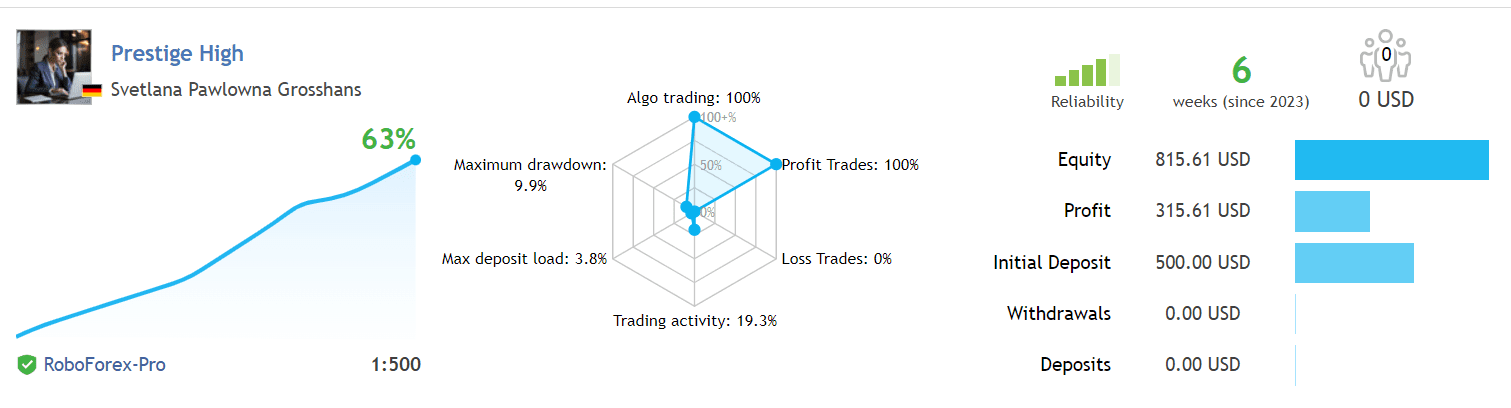The height and width of the screenshot is (408, 1511).
Task: Click the Trading activity label
Action: coord(694,321)
